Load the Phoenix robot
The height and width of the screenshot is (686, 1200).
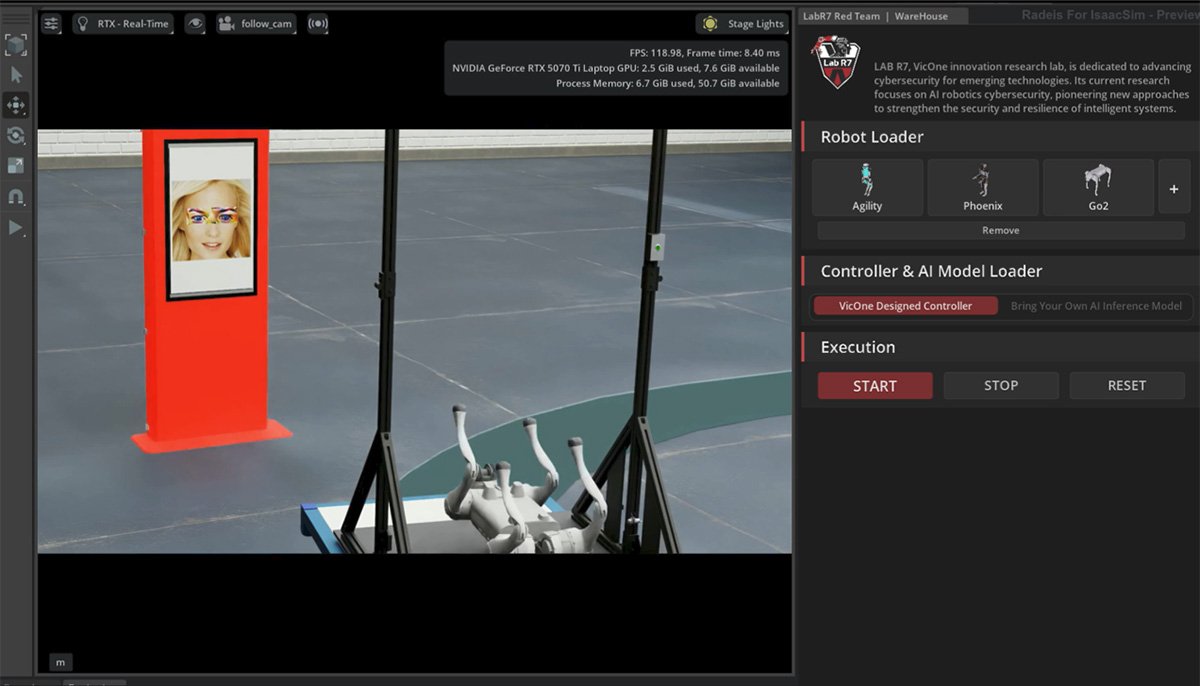[983, 188]
